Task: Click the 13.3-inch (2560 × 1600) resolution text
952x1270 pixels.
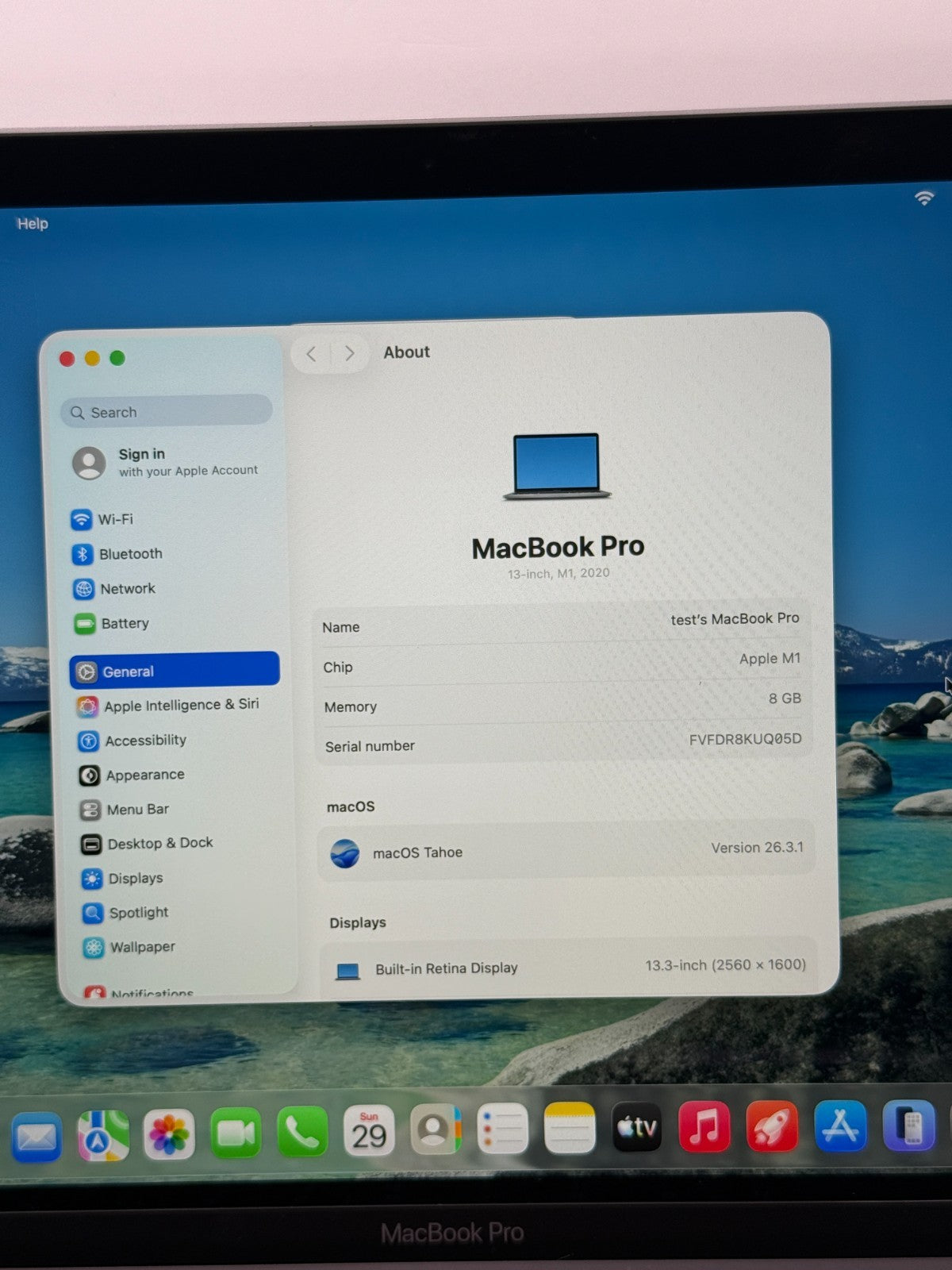Action: [725, 965]
